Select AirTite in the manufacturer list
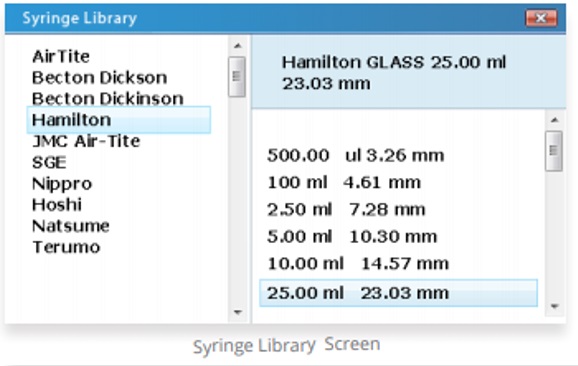 coord(61,56)
